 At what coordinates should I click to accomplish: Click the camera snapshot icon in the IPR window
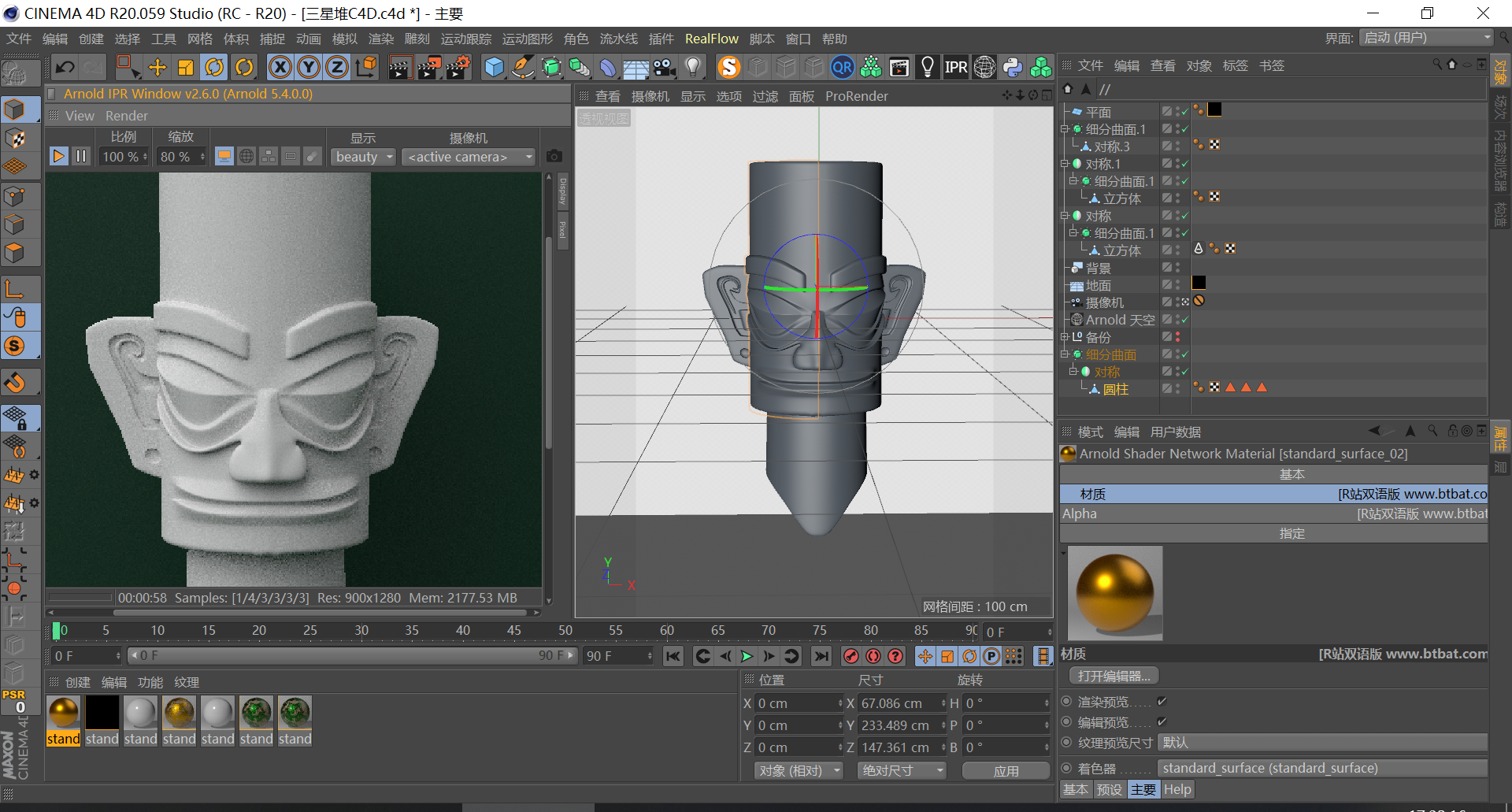point(554,156)
